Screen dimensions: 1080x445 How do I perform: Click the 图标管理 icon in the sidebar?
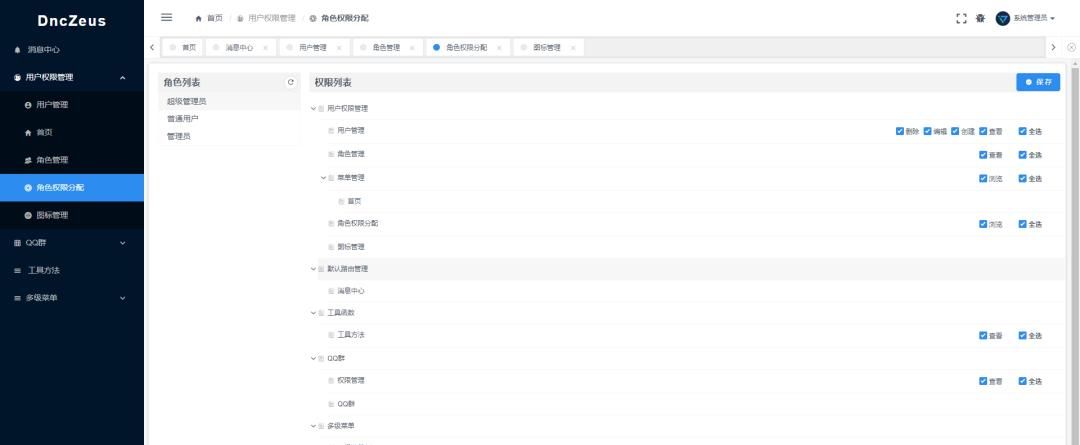pos(28,216)
